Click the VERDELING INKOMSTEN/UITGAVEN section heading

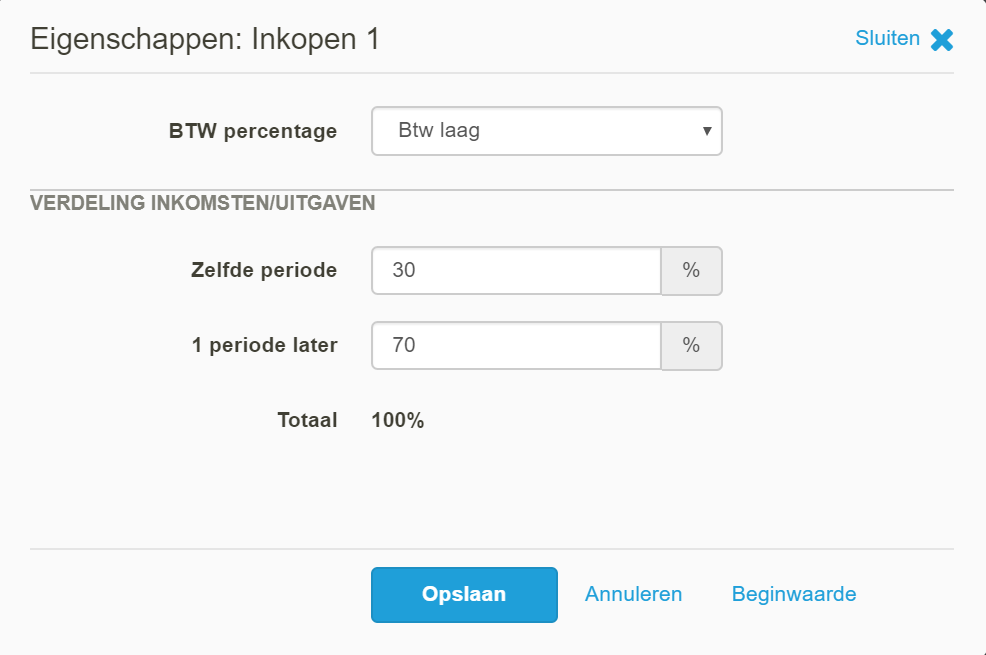point(202,203)
